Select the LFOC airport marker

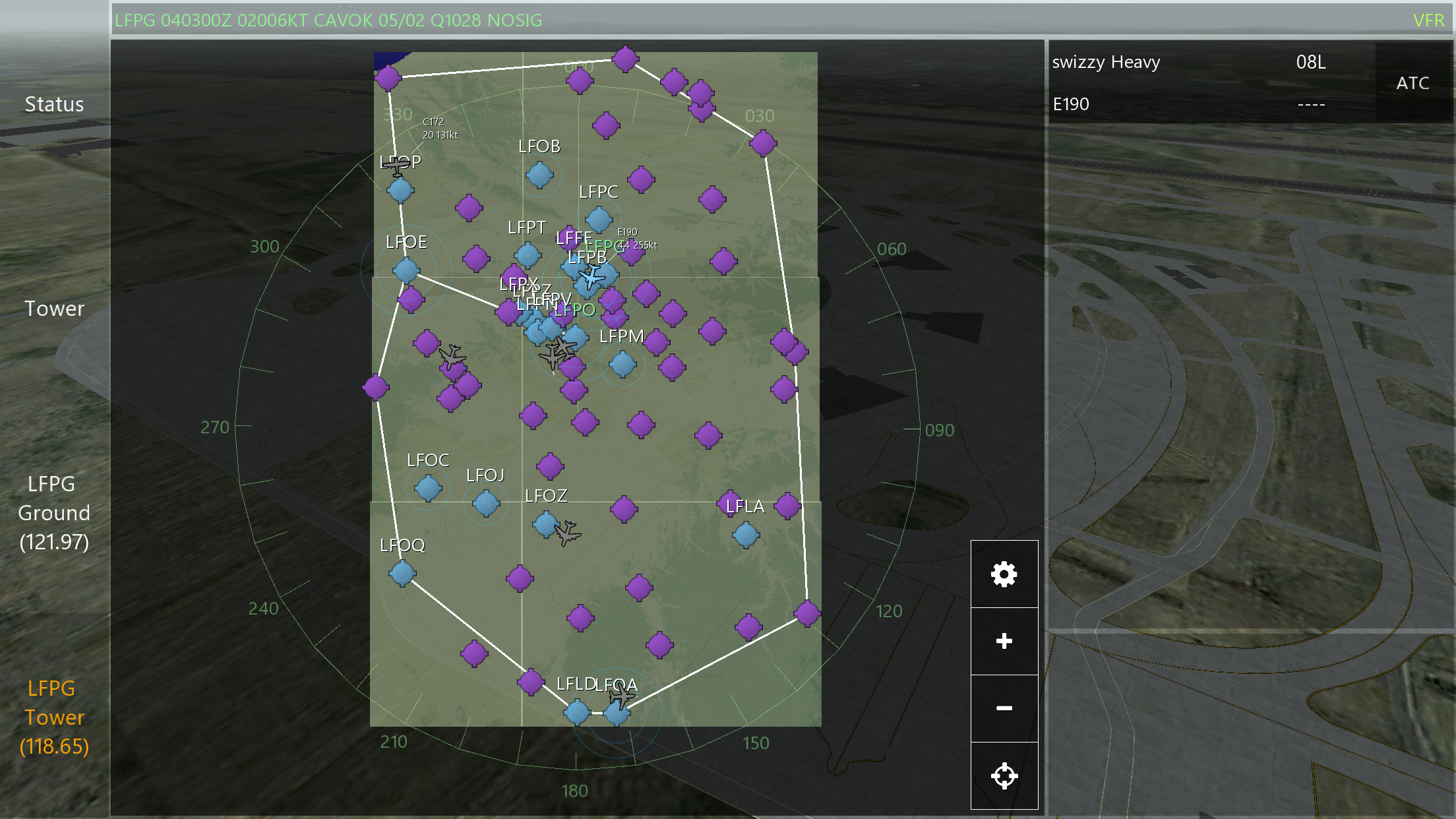point(428,488)
